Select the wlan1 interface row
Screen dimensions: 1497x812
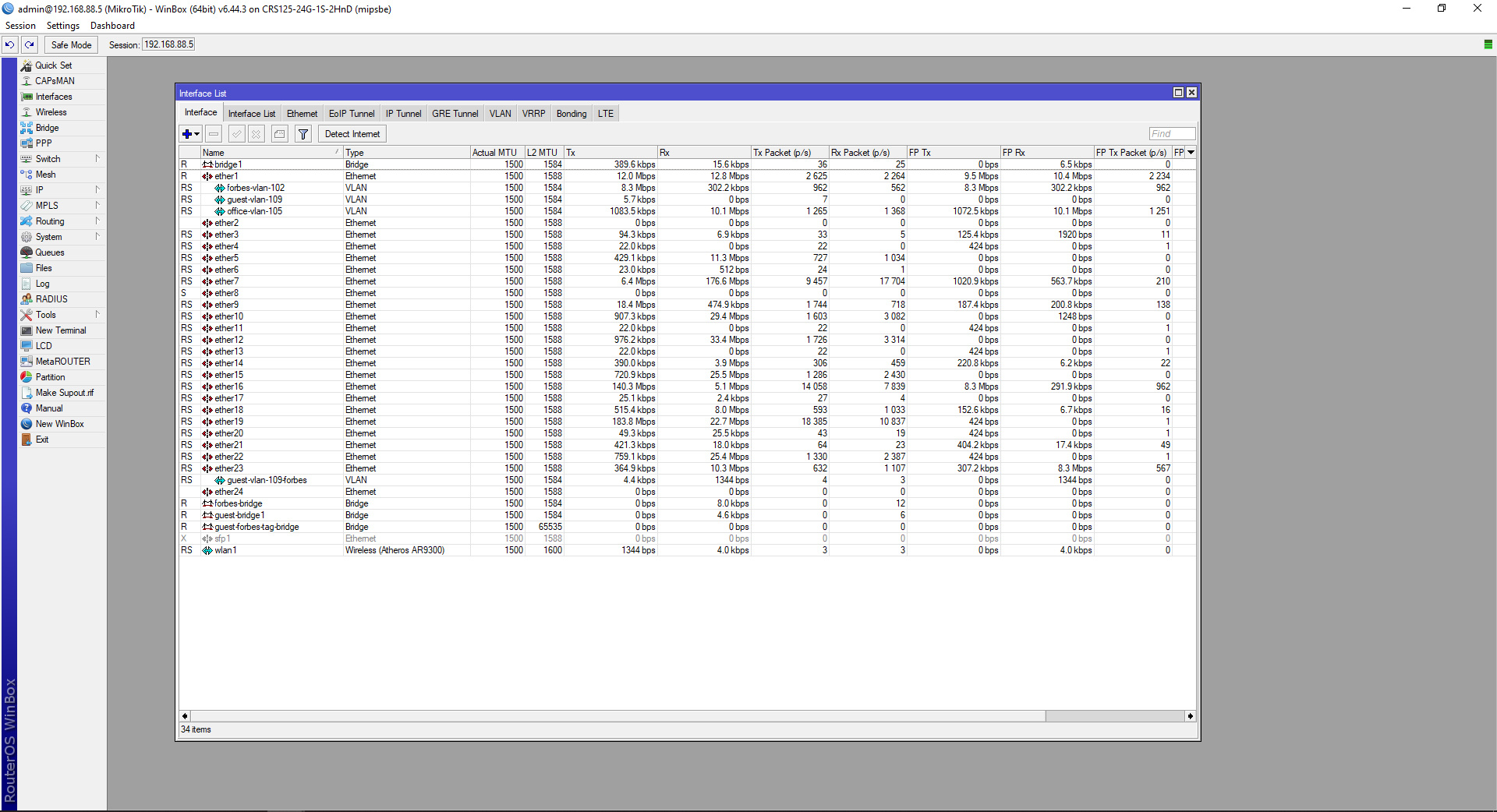pos(686,550)
